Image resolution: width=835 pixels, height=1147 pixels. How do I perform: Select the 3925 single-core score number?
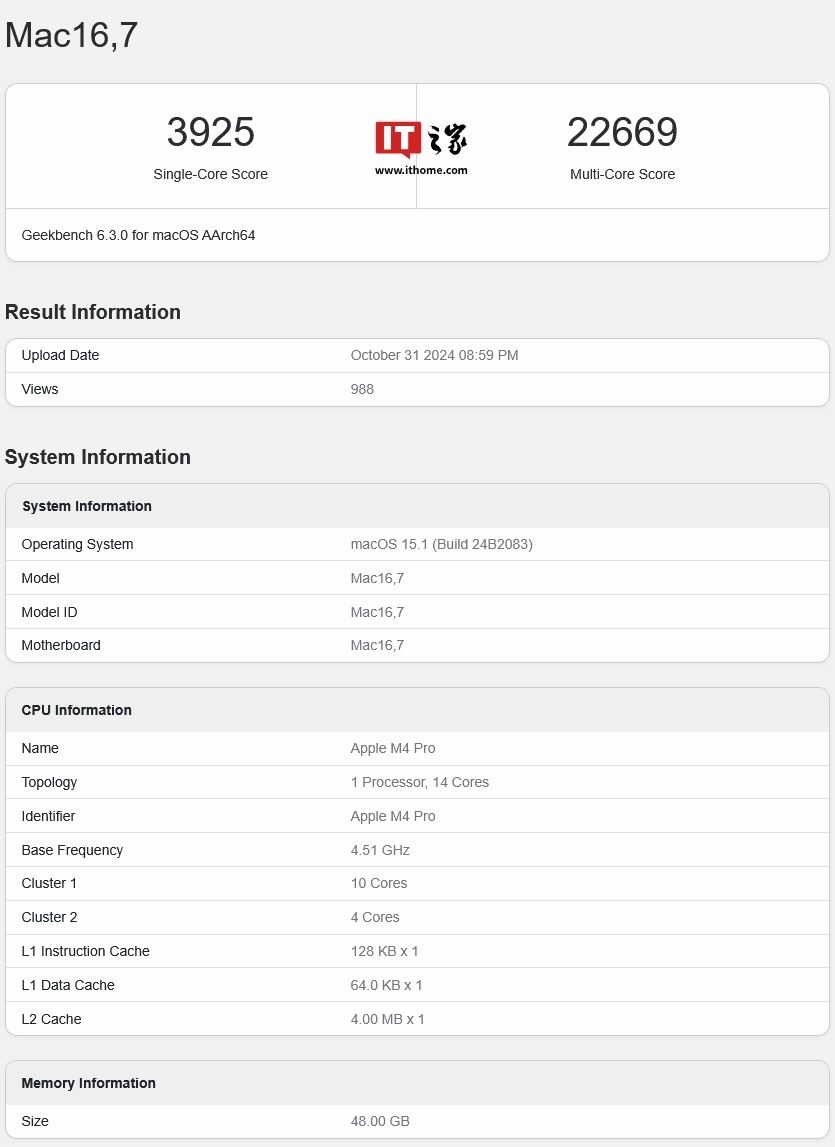(210, 132)
